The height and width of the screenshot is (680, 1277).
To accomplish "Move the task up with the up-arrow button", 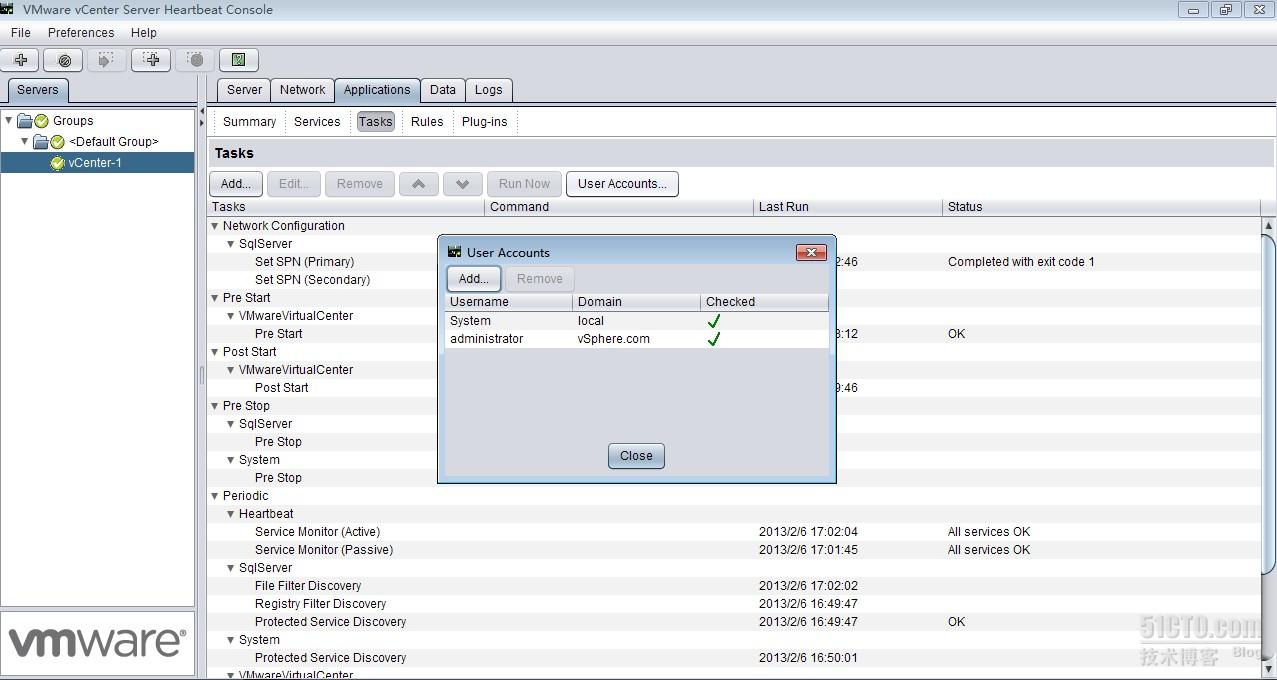I will tap(419, 184).
